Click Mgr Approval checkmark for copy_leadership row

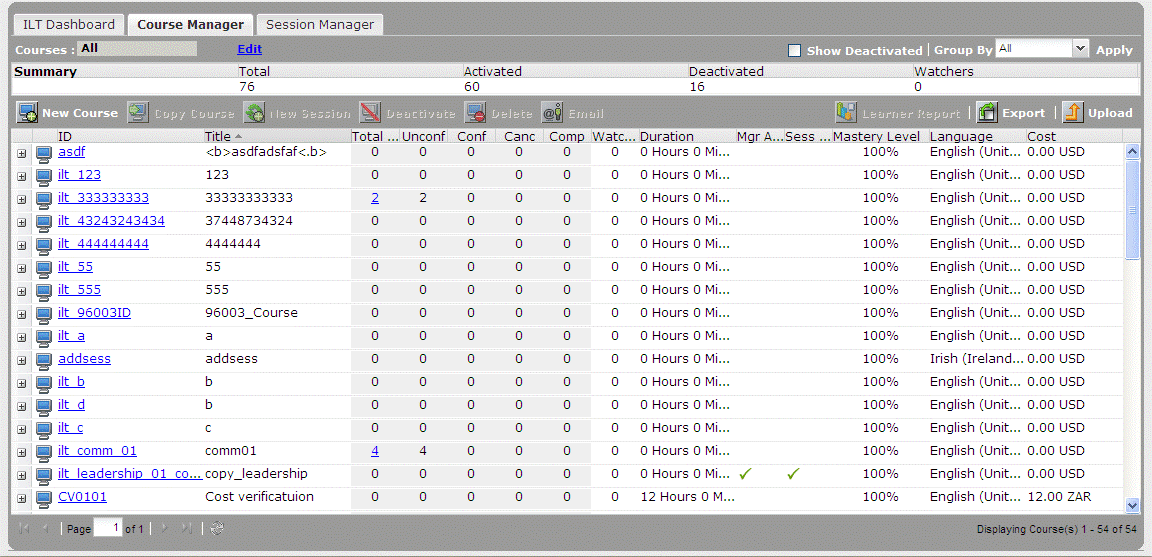click(x=746, y=474)
